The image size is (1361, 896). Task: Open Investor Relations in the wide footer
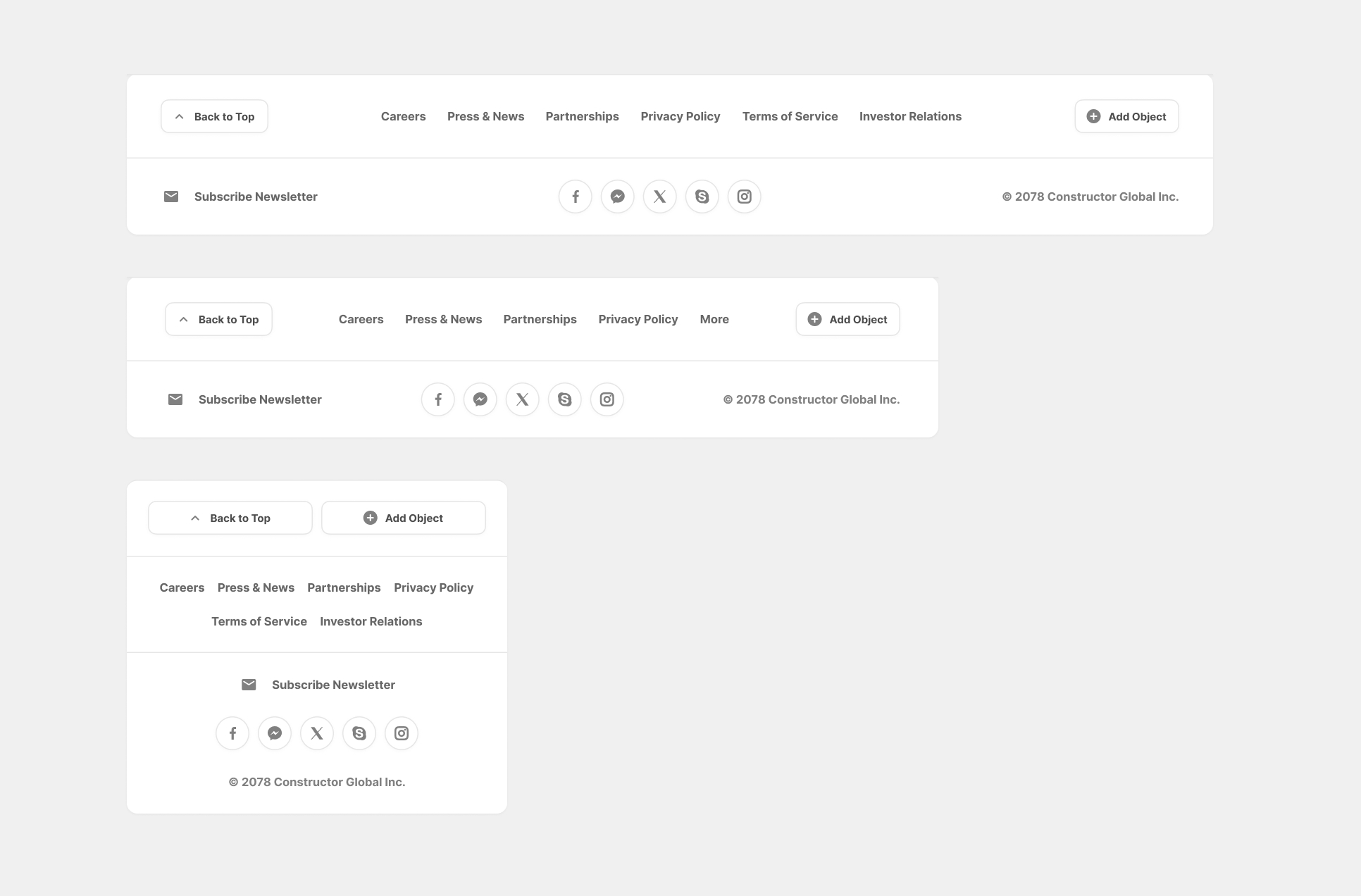[911, 116]
